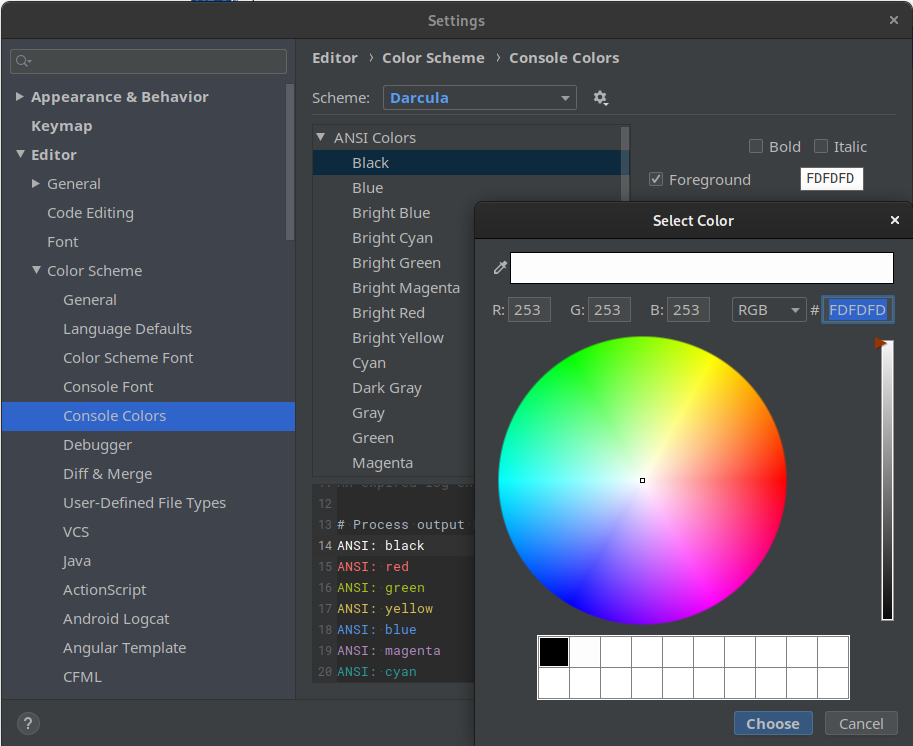Click the eyedropper color picker icon
This screenshot has width=913, height=746.
(500, 267)
